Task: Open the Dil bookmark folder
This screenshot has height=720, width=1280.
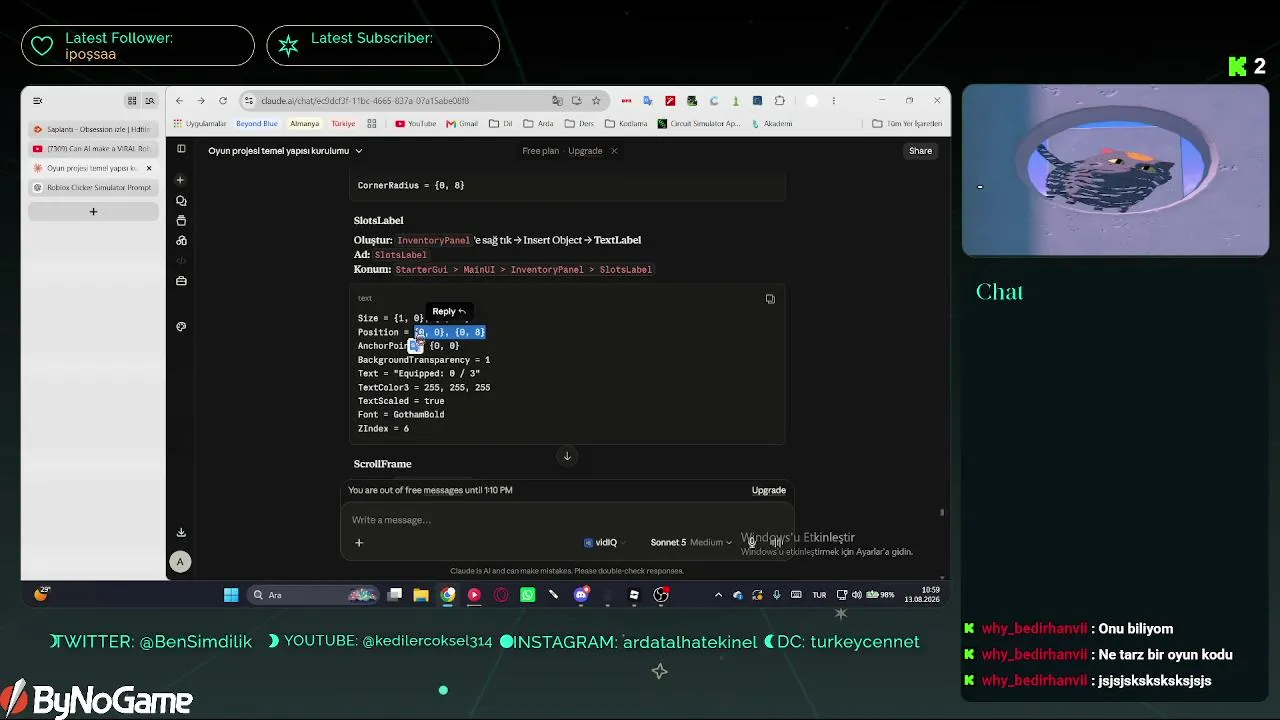Action: pos(500,124)
